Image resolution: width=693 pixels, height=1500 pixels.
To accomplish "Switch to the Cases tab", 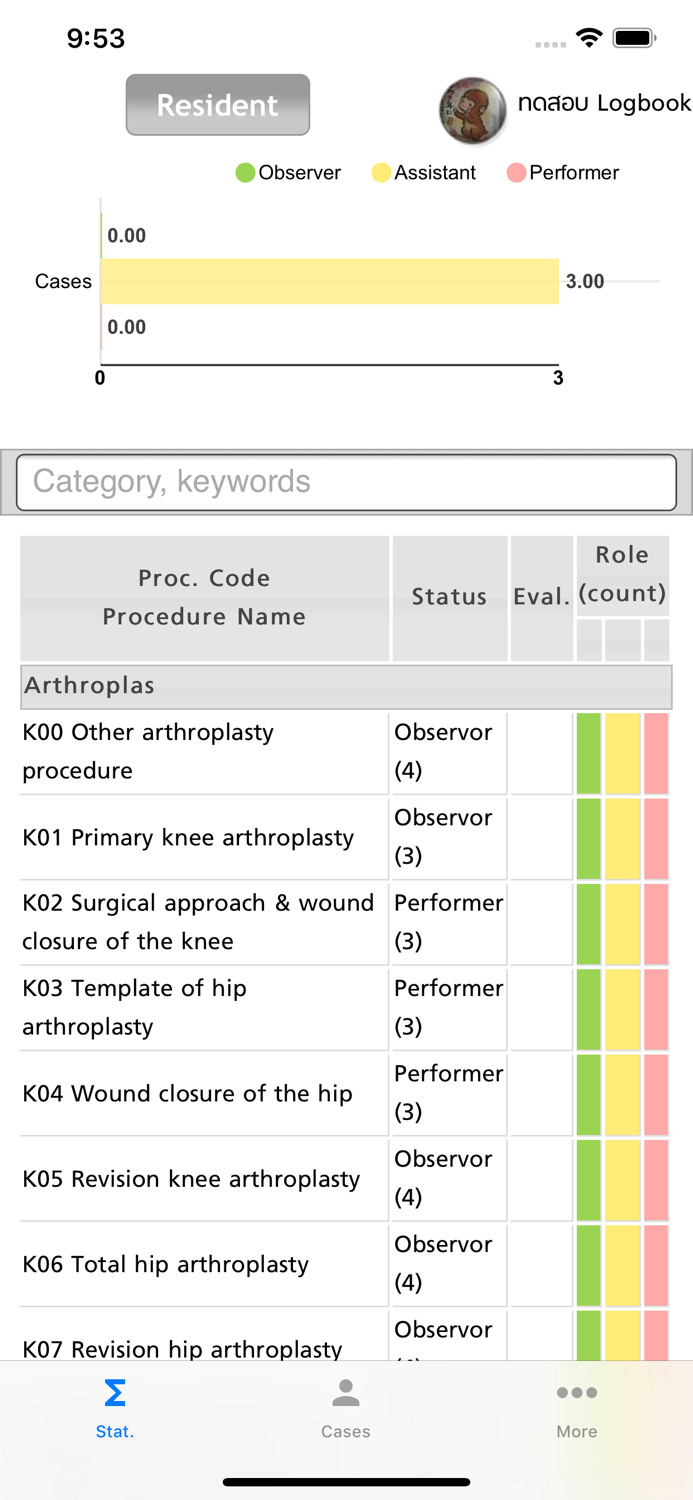I will tap(345, 1410).
